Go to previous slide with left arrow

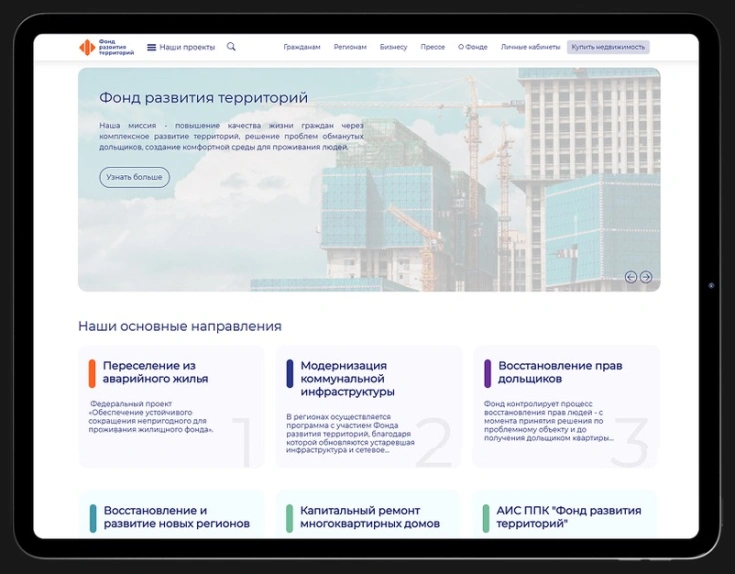pyautogui.click(x=631, y=277)
